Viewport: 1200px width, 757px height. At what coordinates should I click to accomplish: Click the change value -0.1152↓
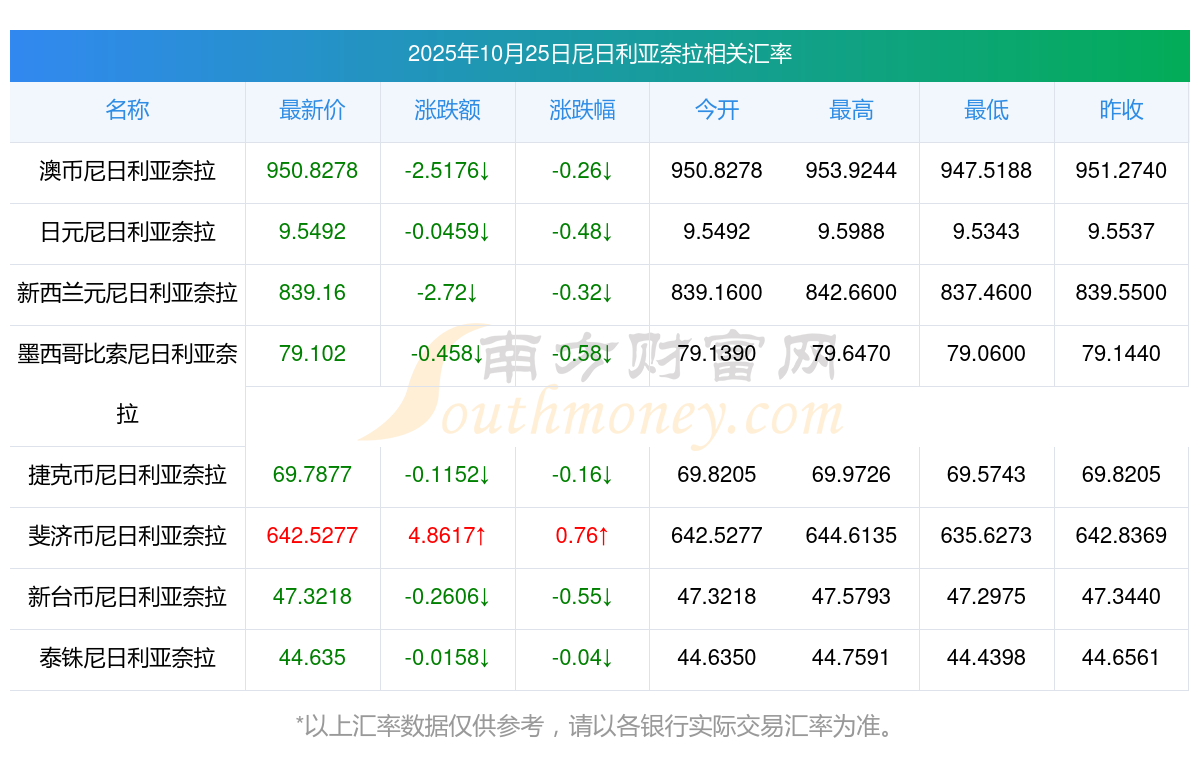pyautogui.click(x=447, y=475)
